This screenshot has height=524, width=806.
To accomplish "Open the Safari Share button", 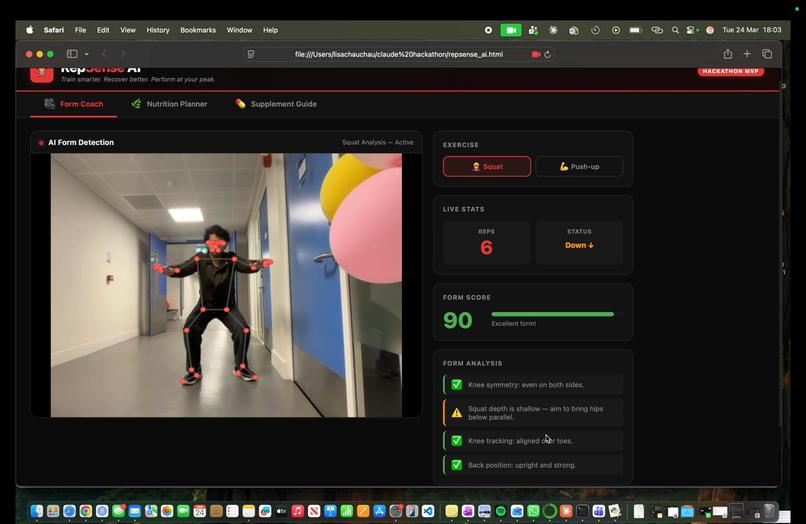I will pyautogui.click(x=727, y=54).
